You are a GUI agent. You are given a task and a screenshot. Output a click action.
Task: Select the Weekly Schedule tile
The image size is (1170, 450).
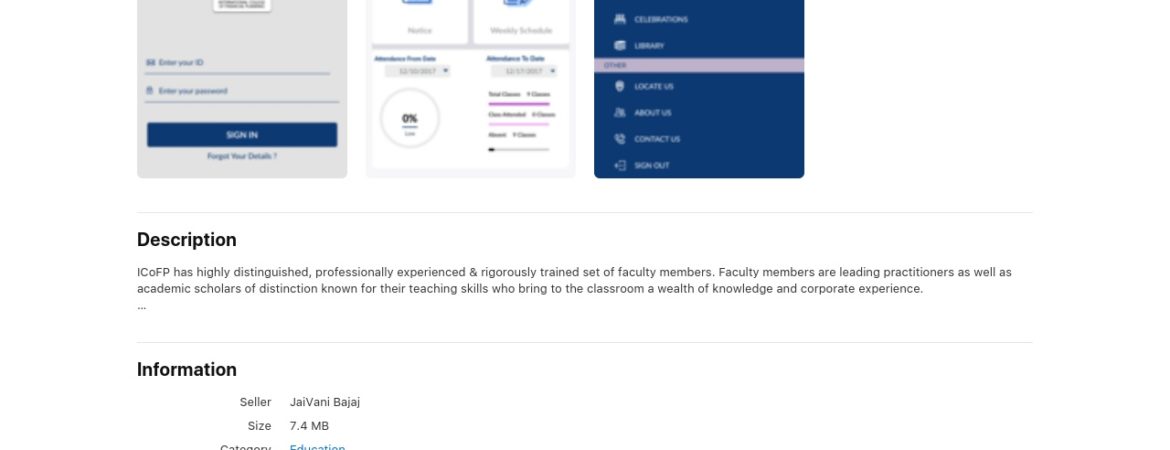click(521, 21)
